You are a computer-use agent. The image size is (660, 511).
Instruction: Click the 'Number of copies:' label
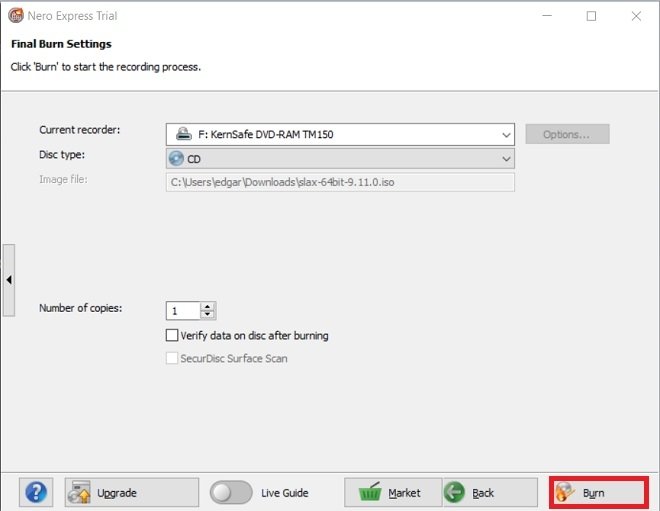81,308
